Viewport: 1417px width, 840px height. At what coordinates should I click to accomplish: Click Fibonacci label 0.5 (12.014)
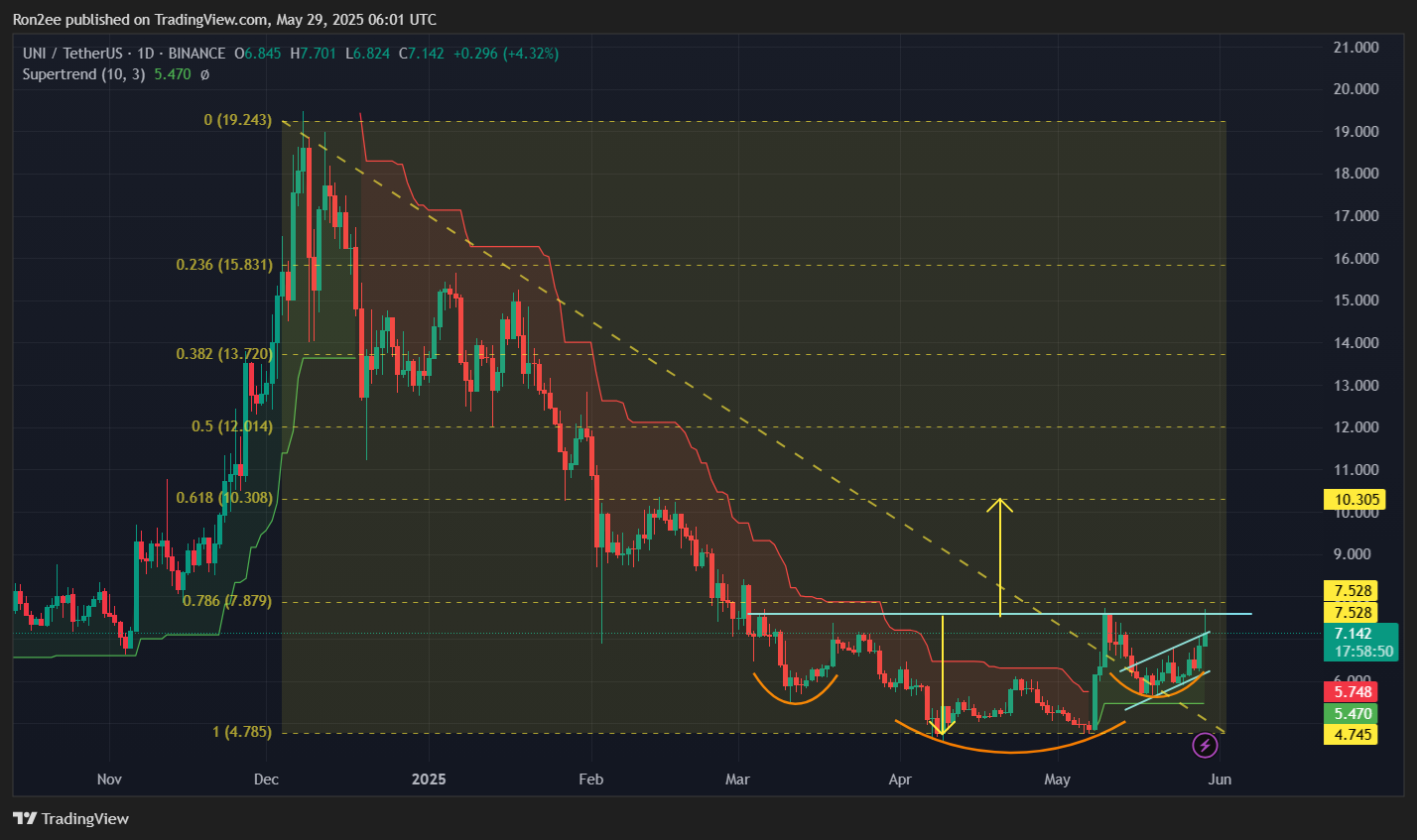232,426
